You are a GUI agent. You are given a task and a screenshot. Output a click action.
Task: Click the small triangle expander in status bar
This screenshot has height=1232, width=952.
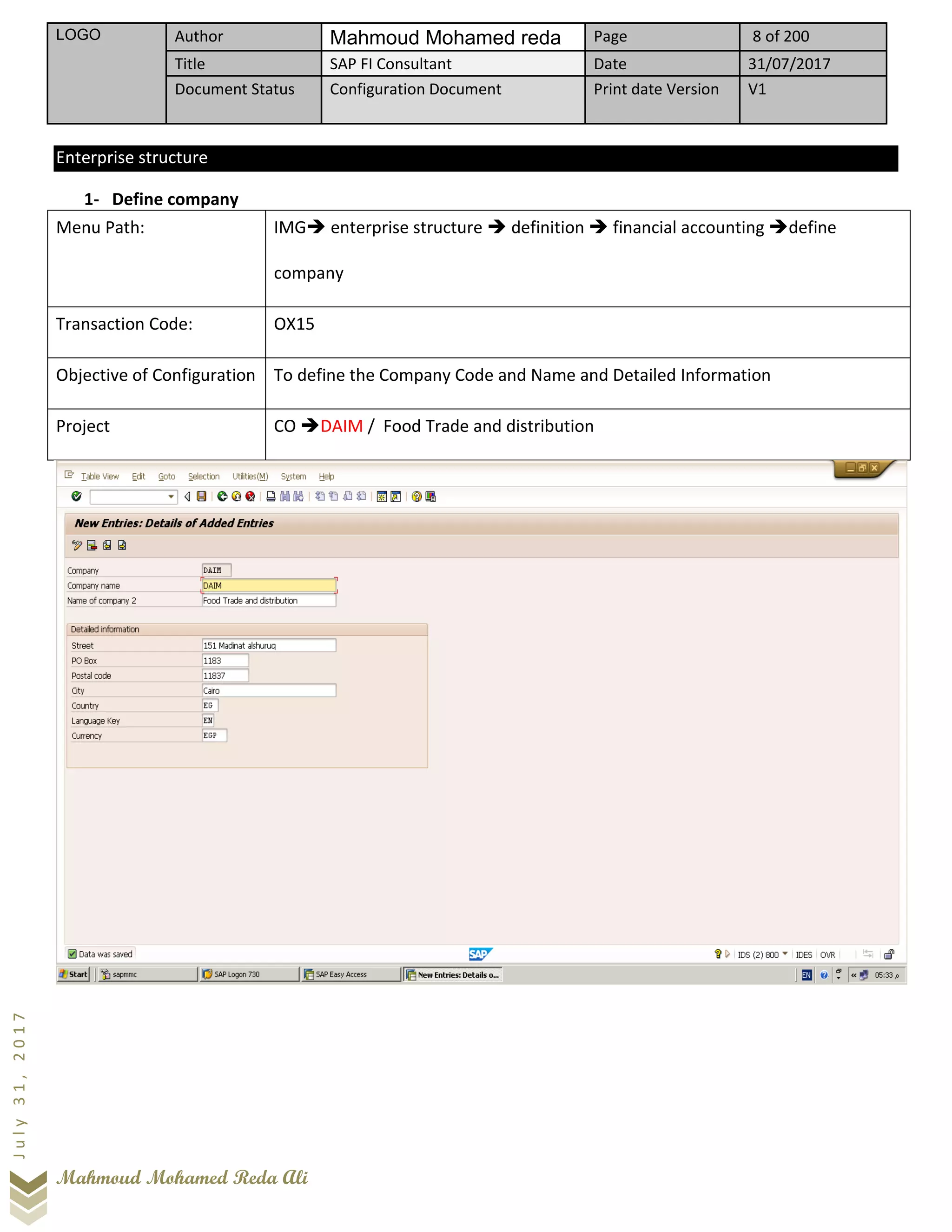(727, 954)
